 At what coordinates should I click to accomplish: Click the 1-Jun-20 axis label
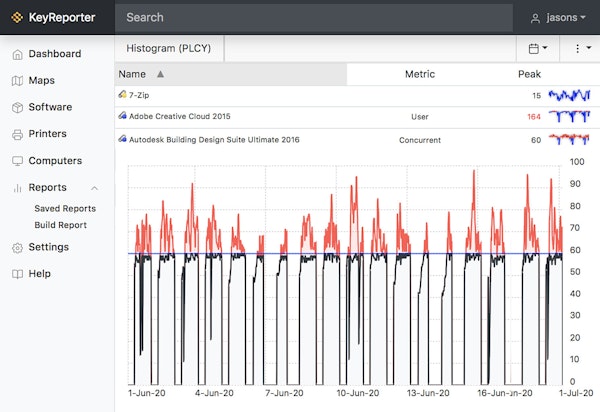pyautogui.click(x=147, y=393)
